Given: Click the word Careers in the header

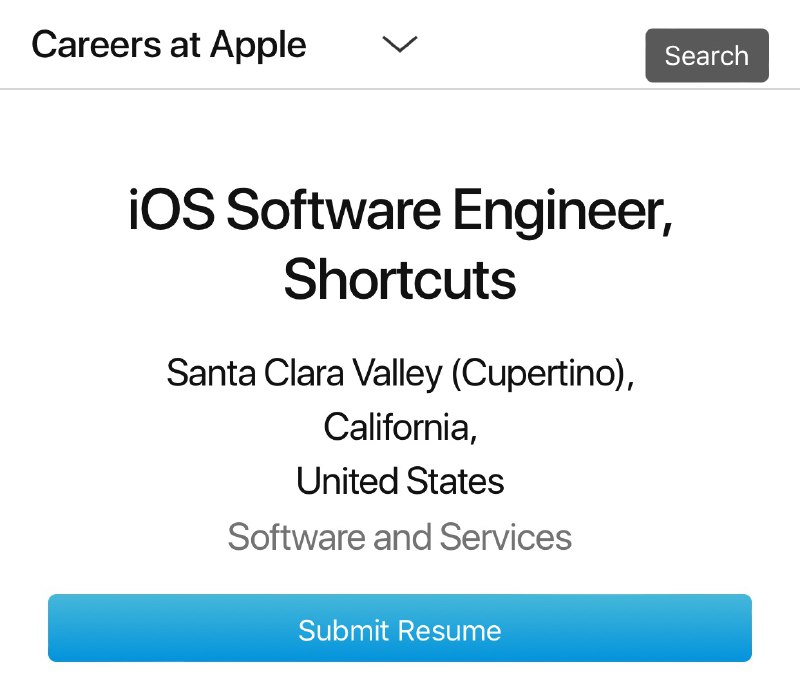Looking at the screenshot, I should (96, 45).
